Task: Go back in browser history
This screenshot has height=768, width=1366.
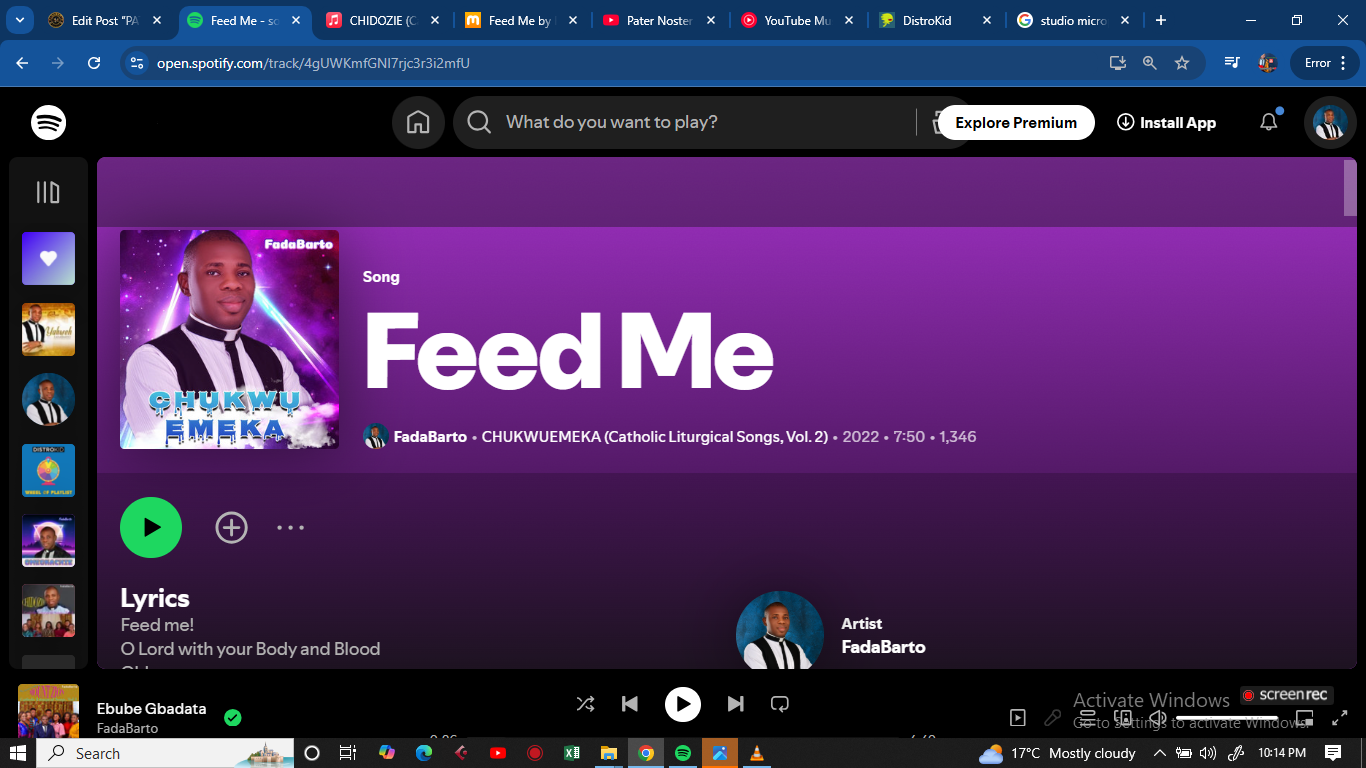Action: pyautogui.click(x=22, y=63)
